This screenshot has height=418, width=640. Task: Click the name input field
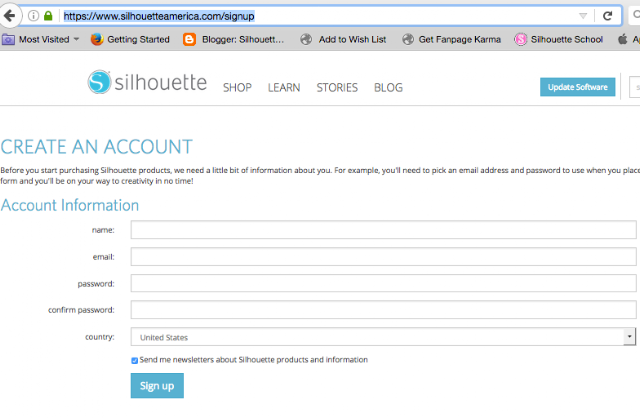[383, 230]
